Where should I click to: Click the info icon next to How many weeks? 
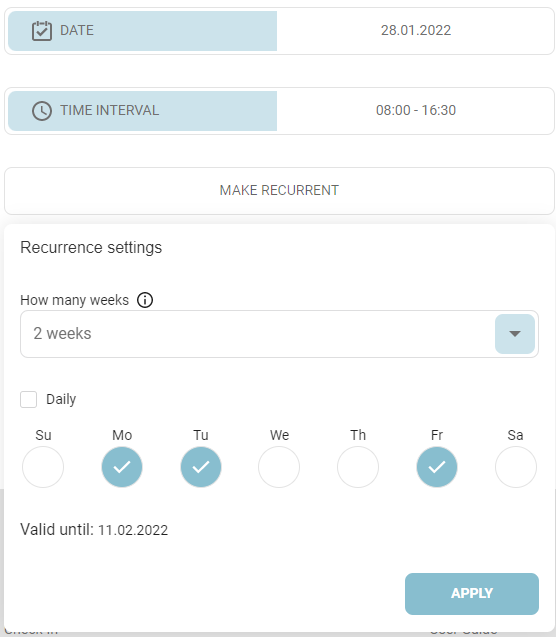(x=145, y=300)
